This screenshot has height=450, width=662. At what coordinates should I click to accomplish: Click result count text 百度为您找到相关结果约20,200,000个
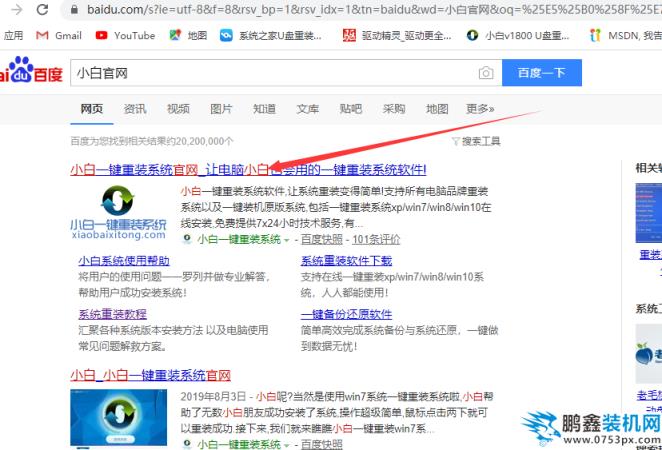pyautogui.click(x=152, y=141)
